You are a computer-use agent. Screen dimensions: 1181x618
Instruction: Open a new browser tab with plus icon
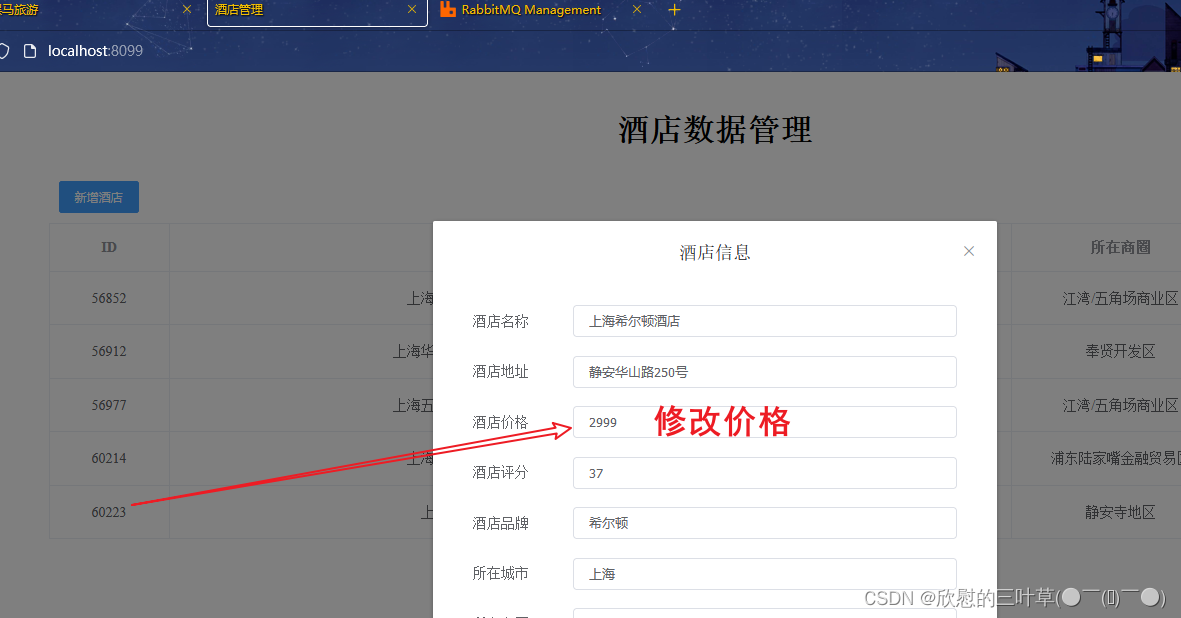[x=674, y=10]
